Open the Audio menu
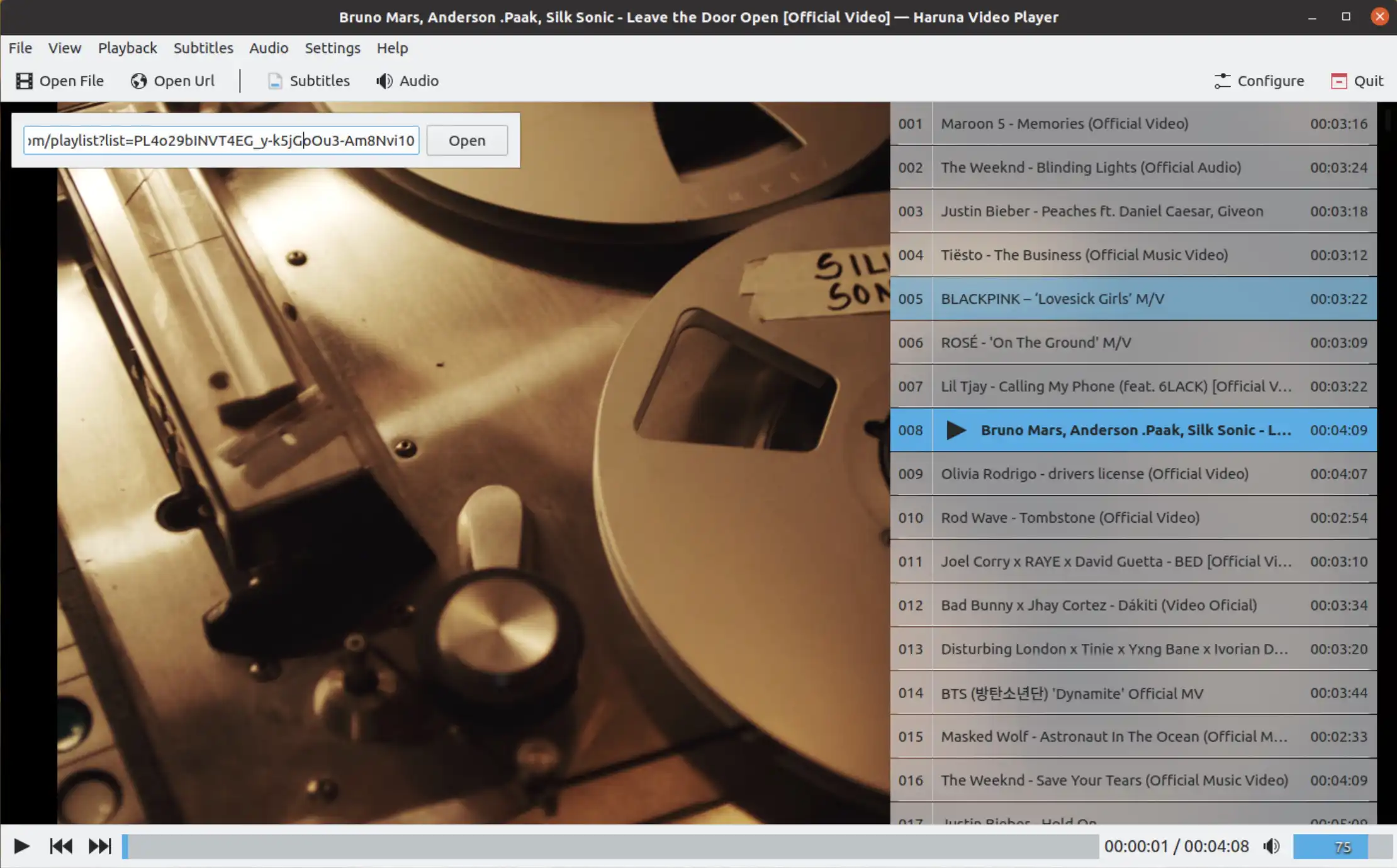This screenshot has width=1397, height=868. 269,48
